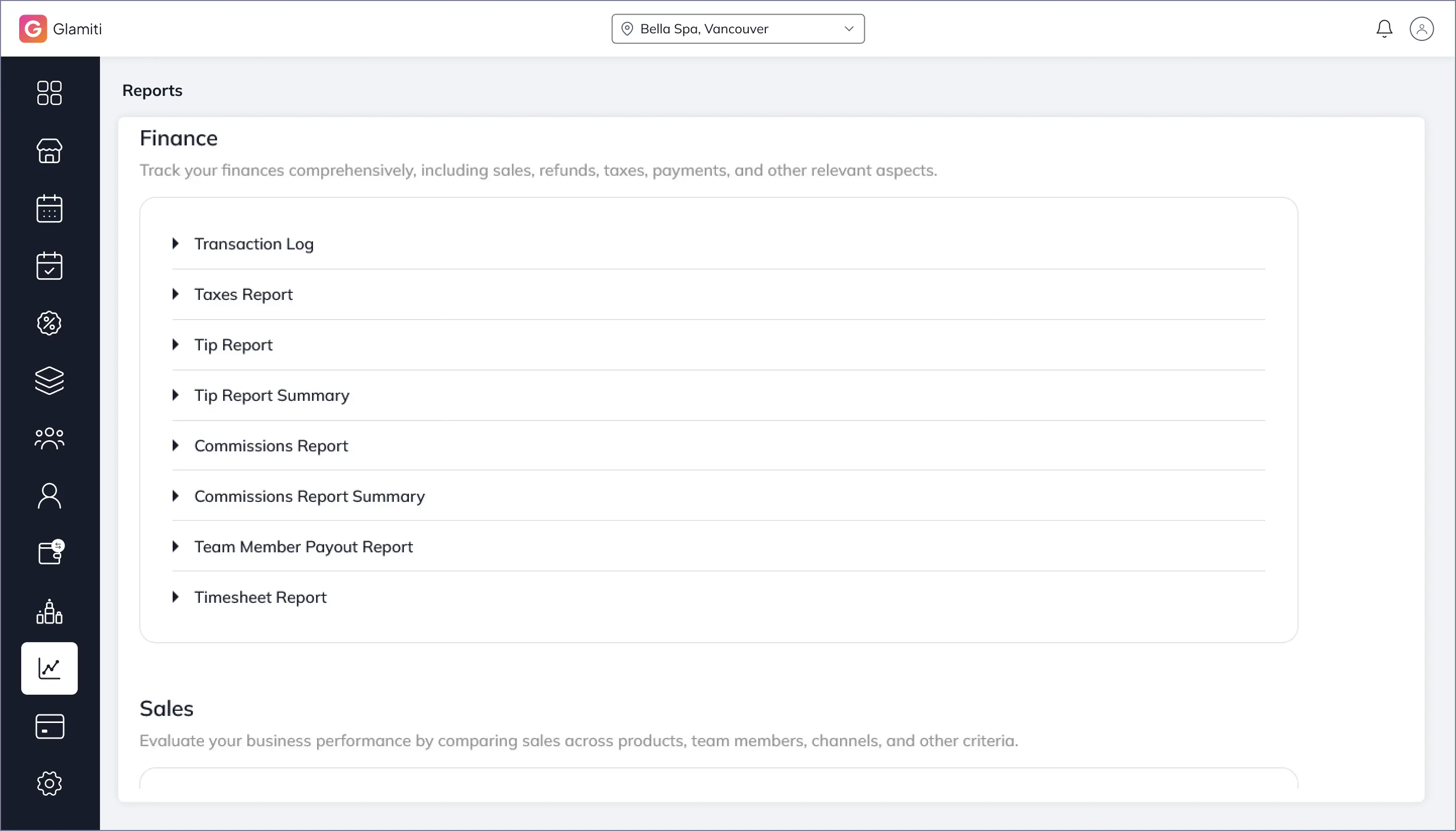The image size is (1456, 831).
Task: Select the calendar-with-checkmark bookings icon
Action: pos(49,266)
